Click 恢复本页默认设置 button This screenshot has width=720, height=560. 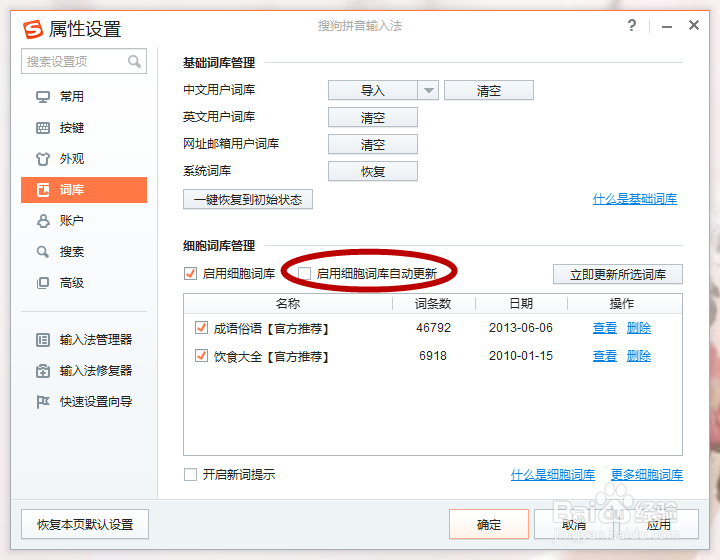click(x=85, y=524)
